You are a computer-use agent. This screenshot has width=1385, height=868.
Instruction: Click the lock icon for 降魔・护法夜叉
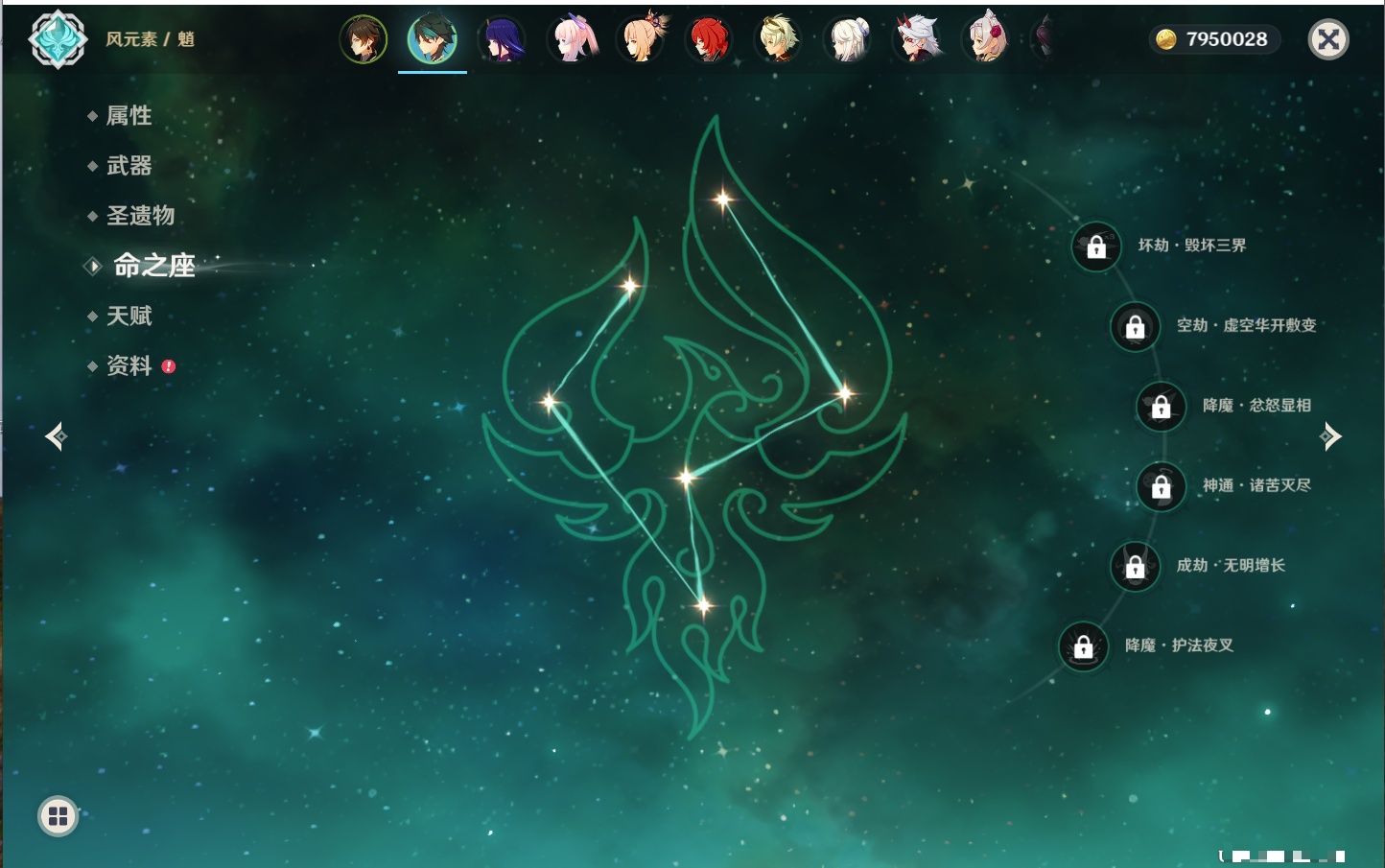[x=1084, y=646]
